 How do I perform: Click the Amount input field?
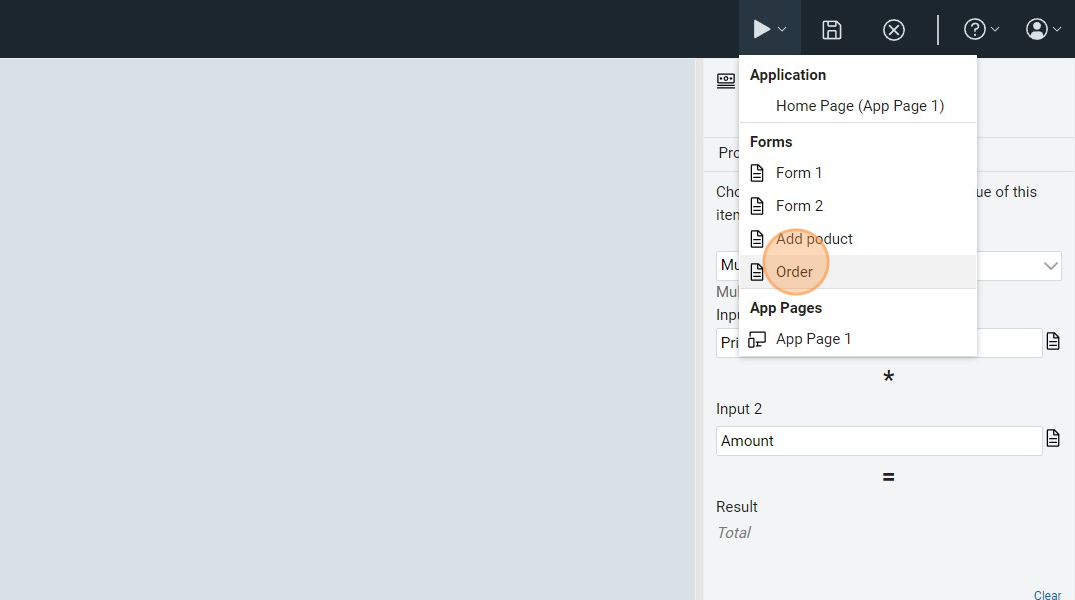(x=878, y=441)
